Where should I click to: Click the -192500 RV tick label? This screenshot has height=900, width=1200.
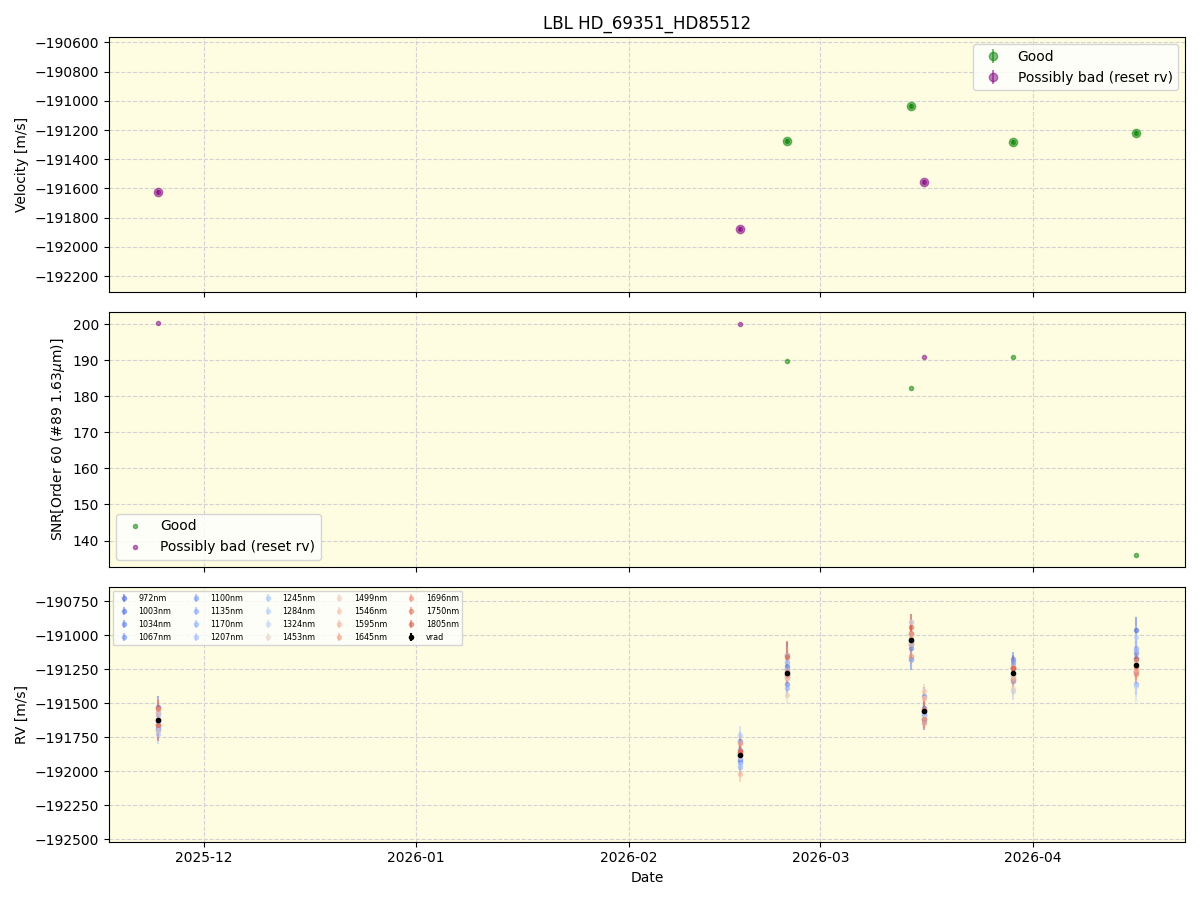coord(69,840)
